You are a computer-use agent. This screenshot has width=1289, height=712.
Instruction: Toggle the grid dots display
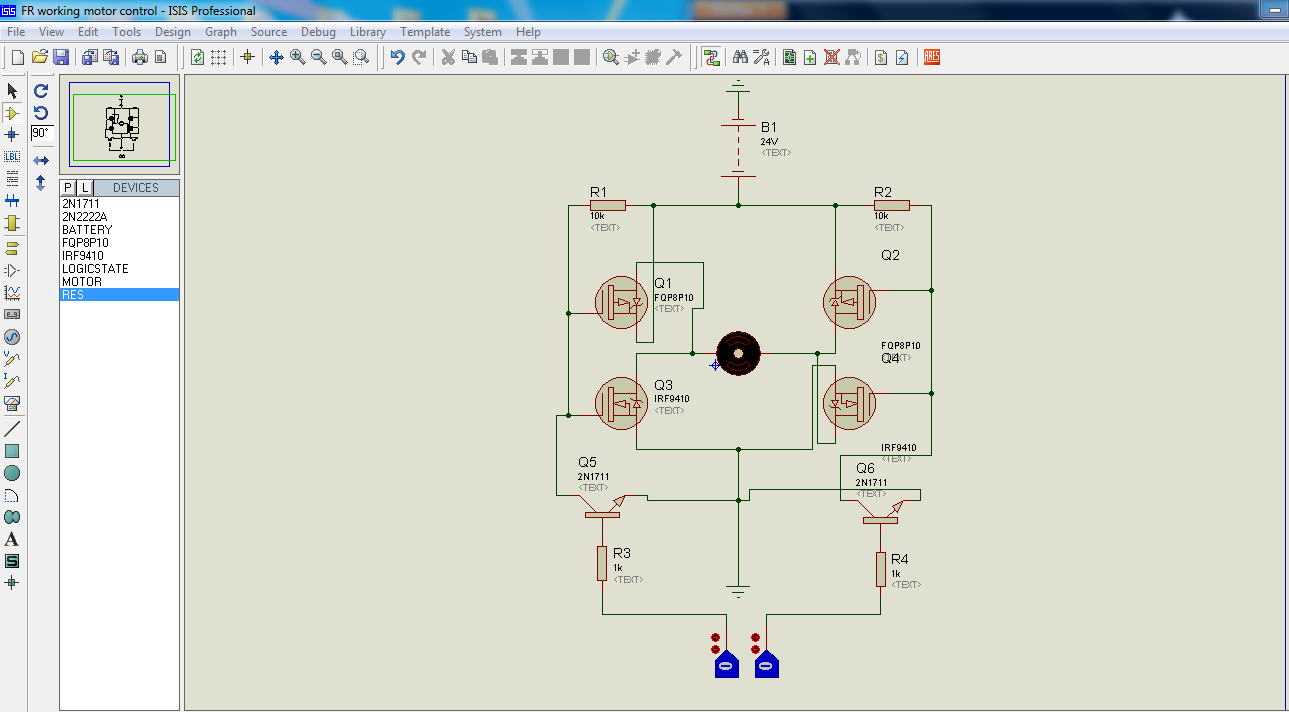pyautogui.click(x=218, y=57)
